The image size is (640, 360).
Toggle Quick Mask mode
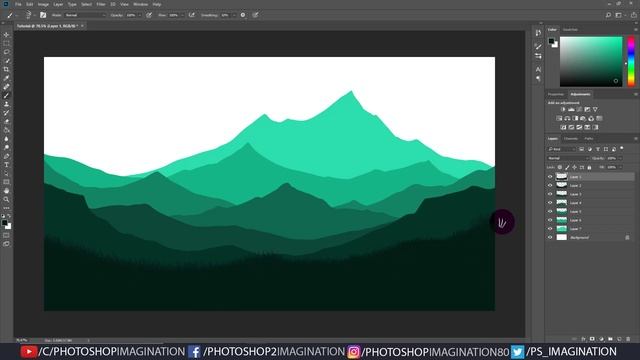[x=6, y=236]
